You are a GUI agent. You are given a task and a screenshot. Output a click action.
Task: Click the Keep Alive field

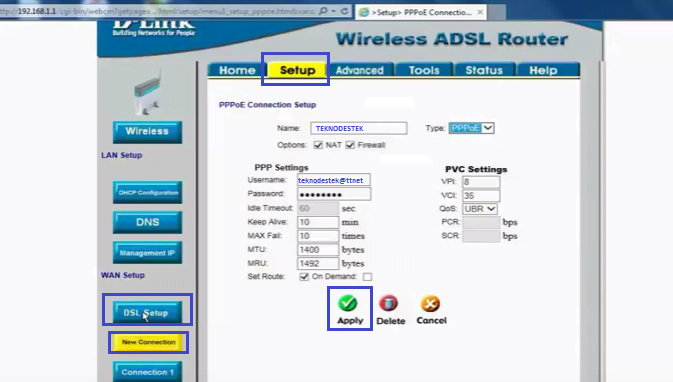318,222
